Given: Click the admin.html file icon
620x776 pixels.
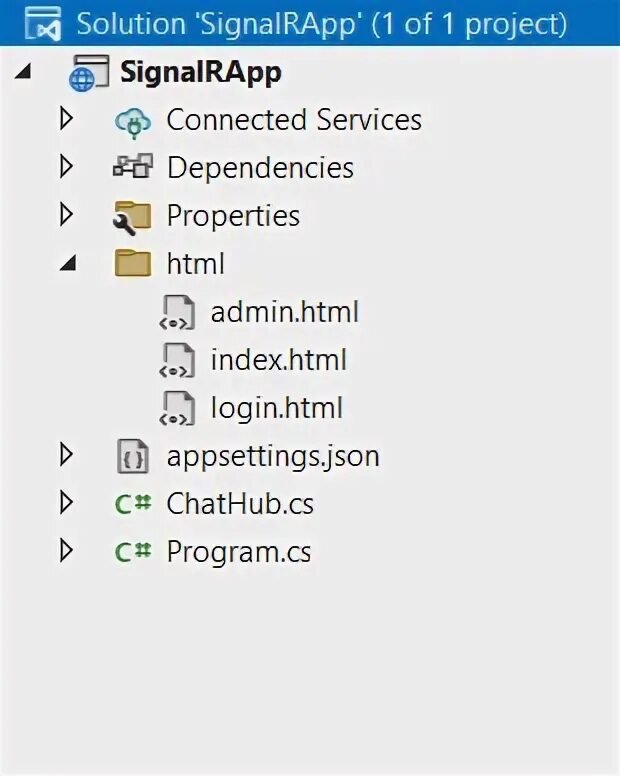Looking at the screenshot, I should pyautogui.click(x=176, y=312).
